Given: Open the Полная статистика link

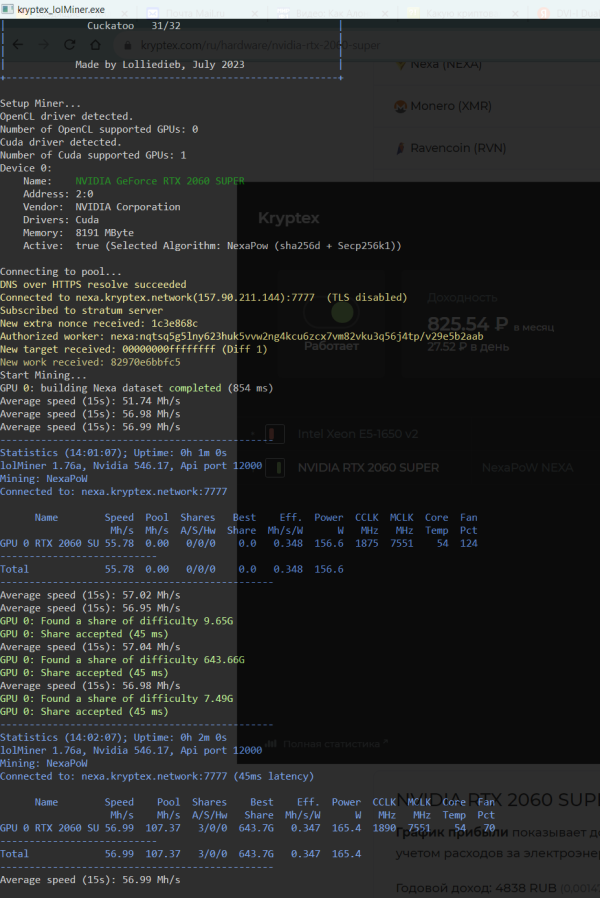Looking at the screenshot, I should [331, 744].
